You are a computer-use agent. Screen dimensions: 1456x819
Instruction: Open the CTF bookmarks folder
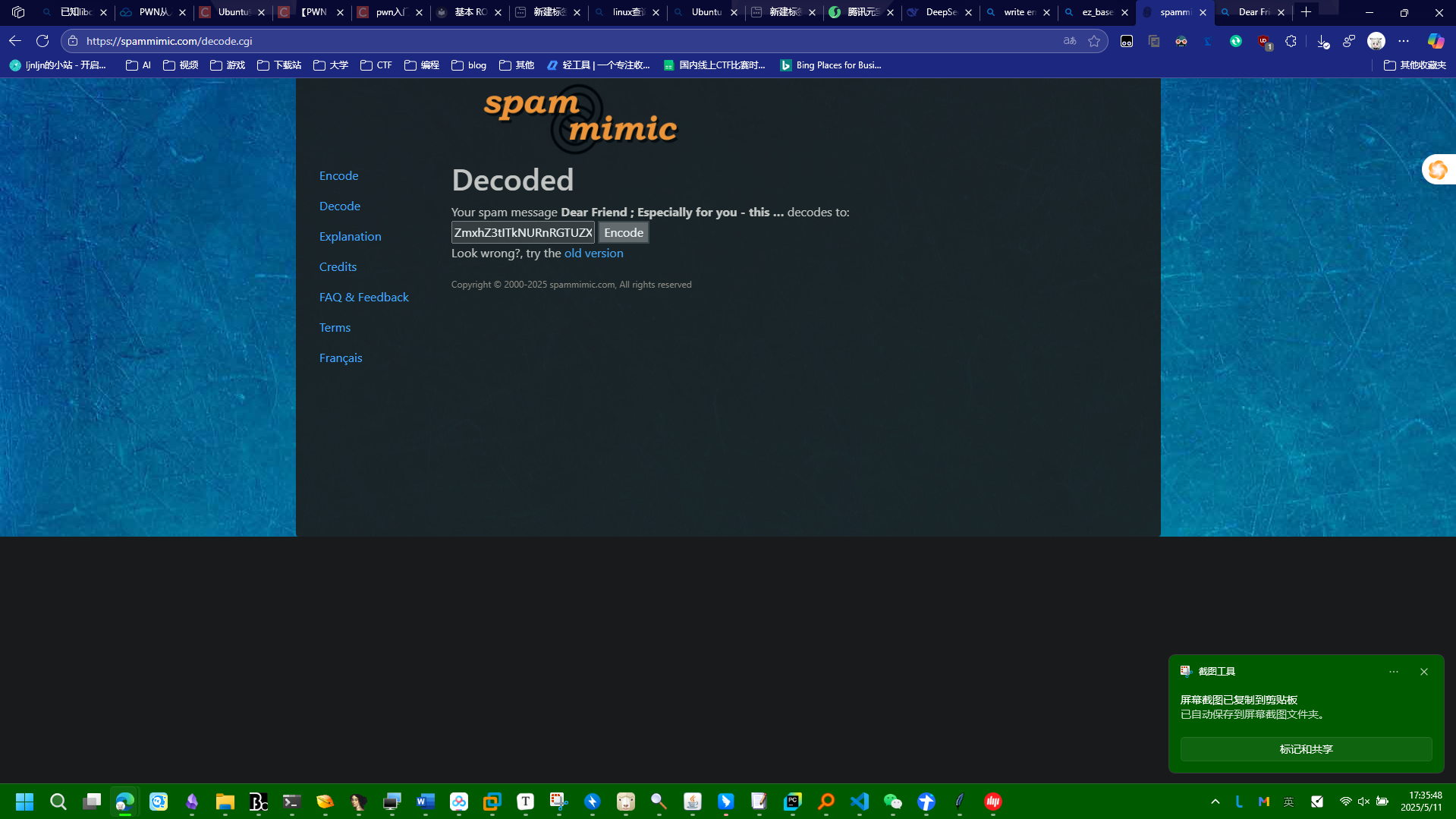[x=376, y=65]
